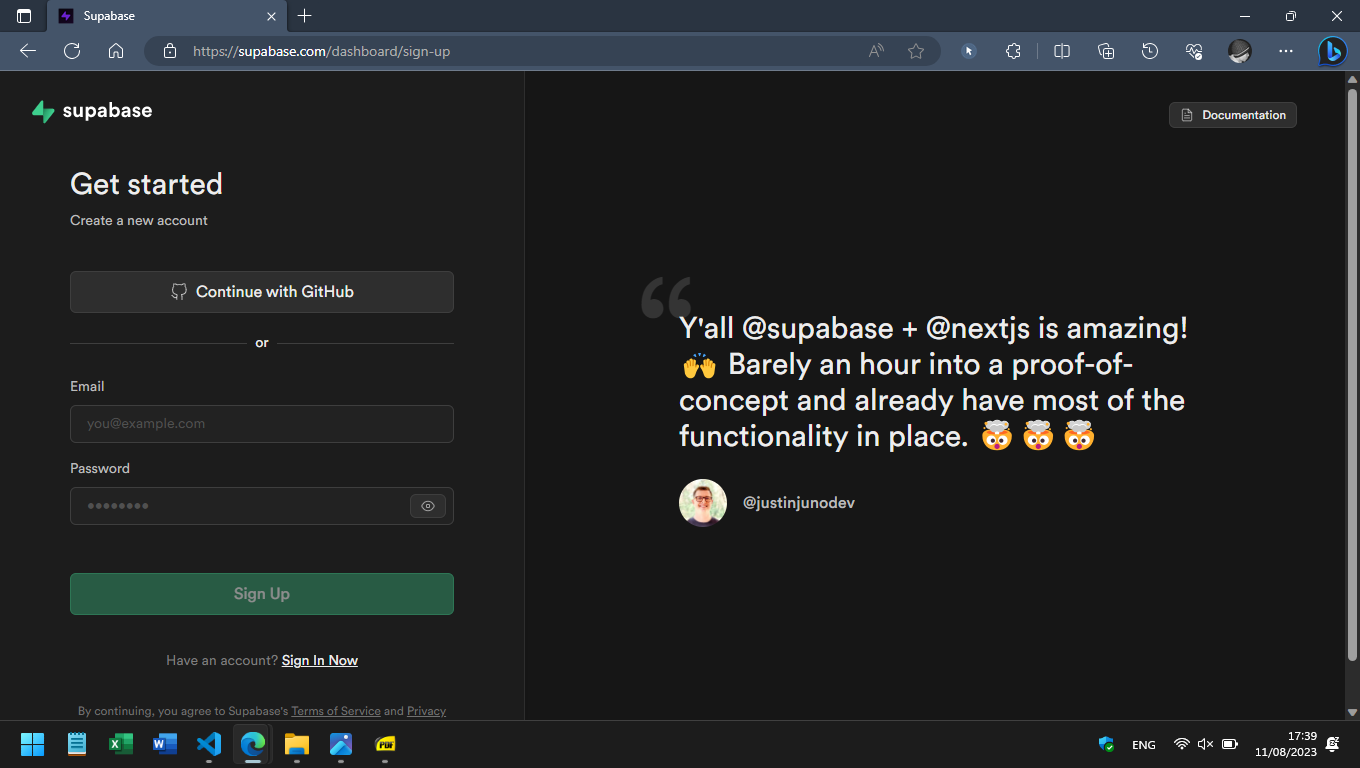Click the Sign Up button
The image size is (1360, 768).
tap(262, 594)
